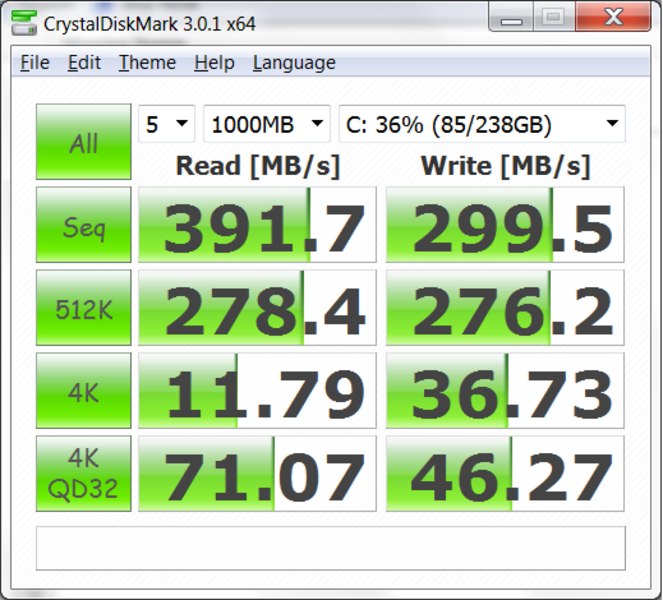The height and width of the screenshot is (600, 663).
Task: Run all benchmarks with the All button
Action: pos(84,142)
